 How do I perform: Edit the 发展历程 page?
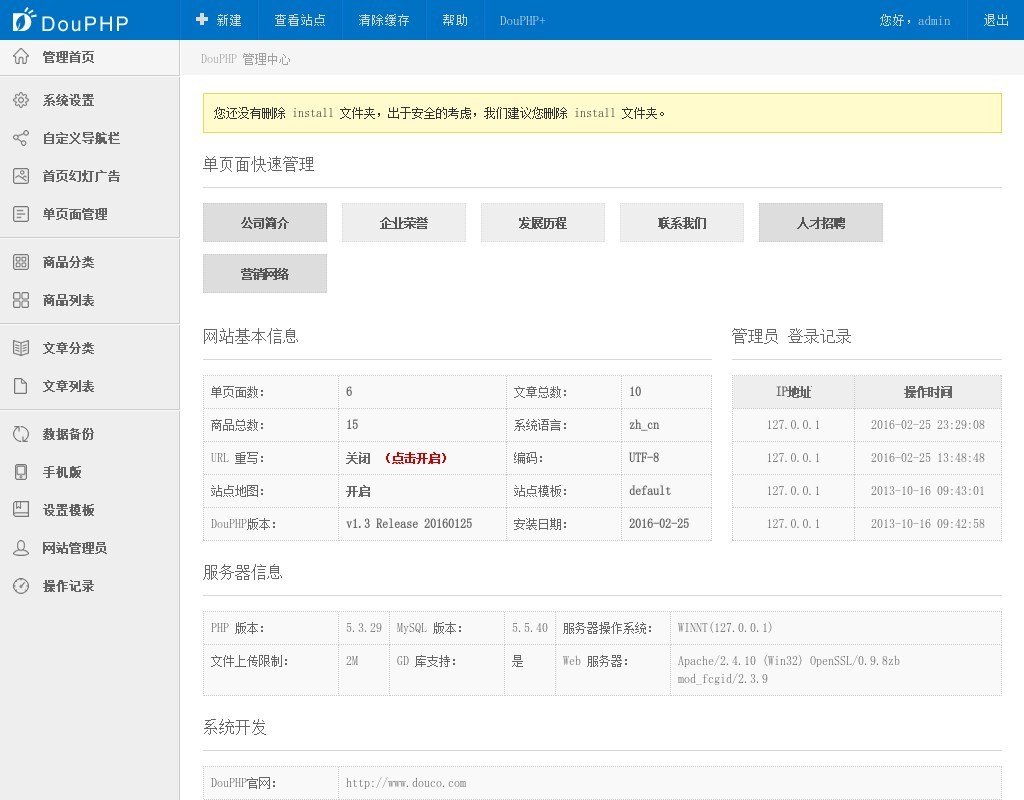tap(543, 223)
